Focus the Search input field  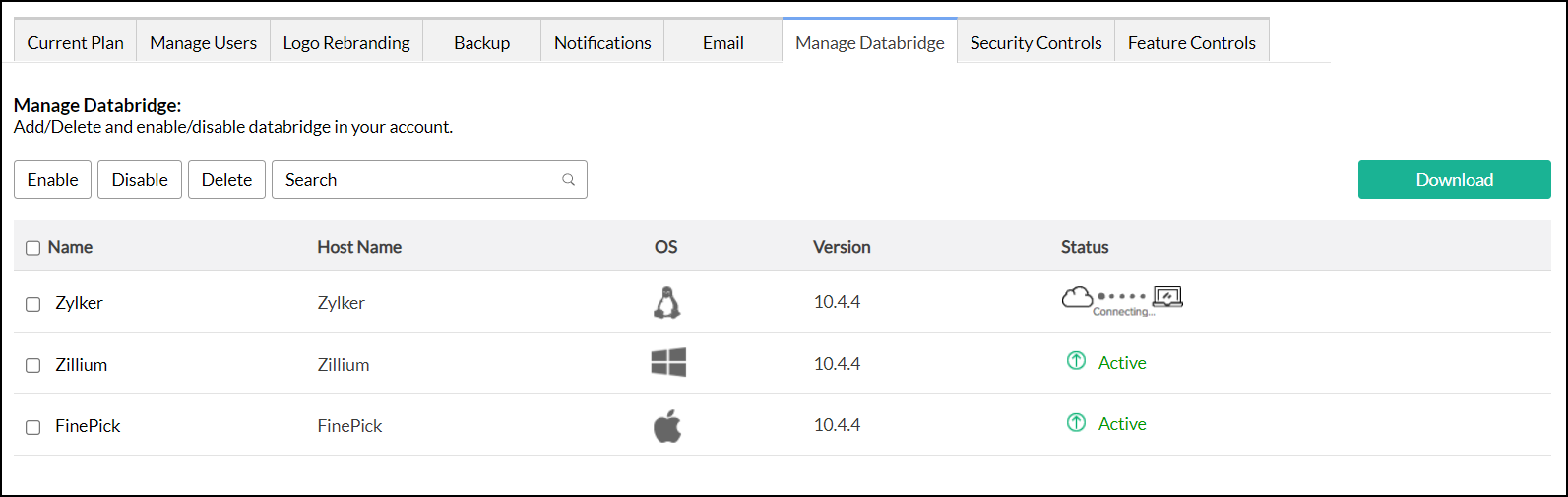click(413, 180)
